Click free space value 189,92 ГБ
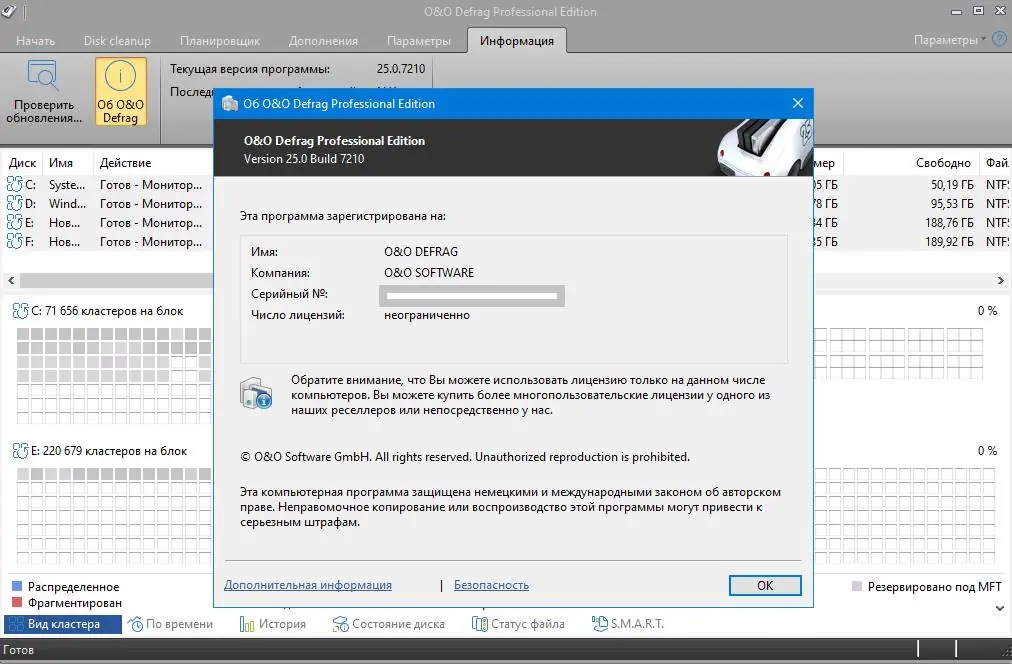 pyautogui.click(x=949, y=242)
